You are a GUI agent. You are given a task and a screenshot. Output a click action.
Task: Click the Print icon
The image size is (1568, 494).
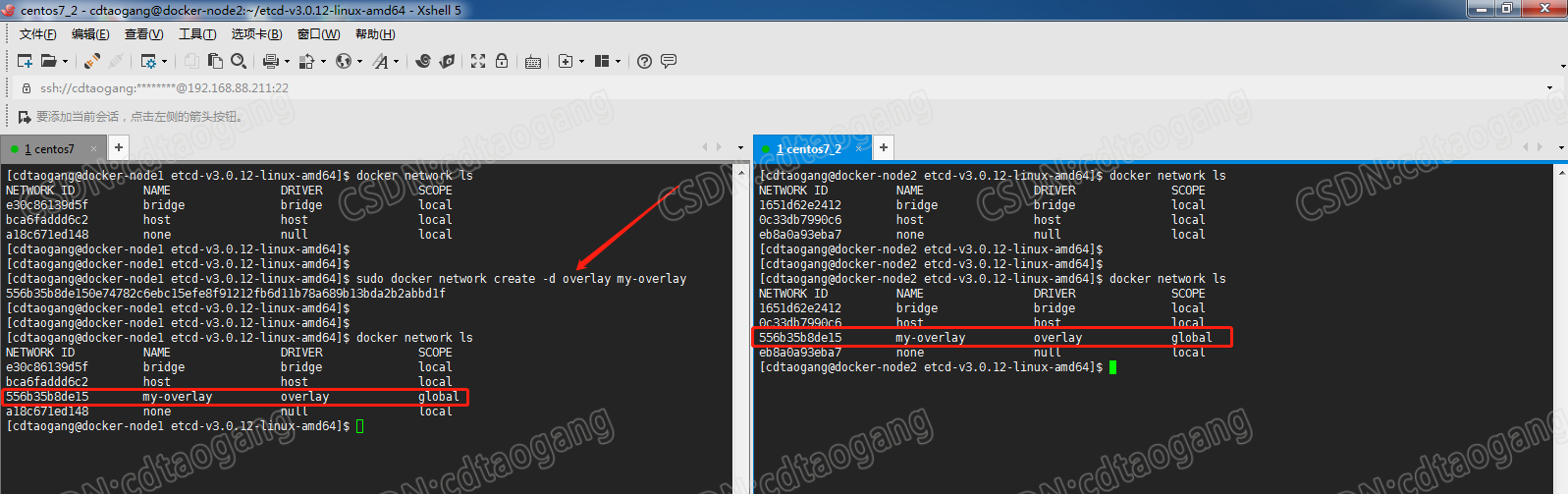pyautogui.click(x=271, y=61)
